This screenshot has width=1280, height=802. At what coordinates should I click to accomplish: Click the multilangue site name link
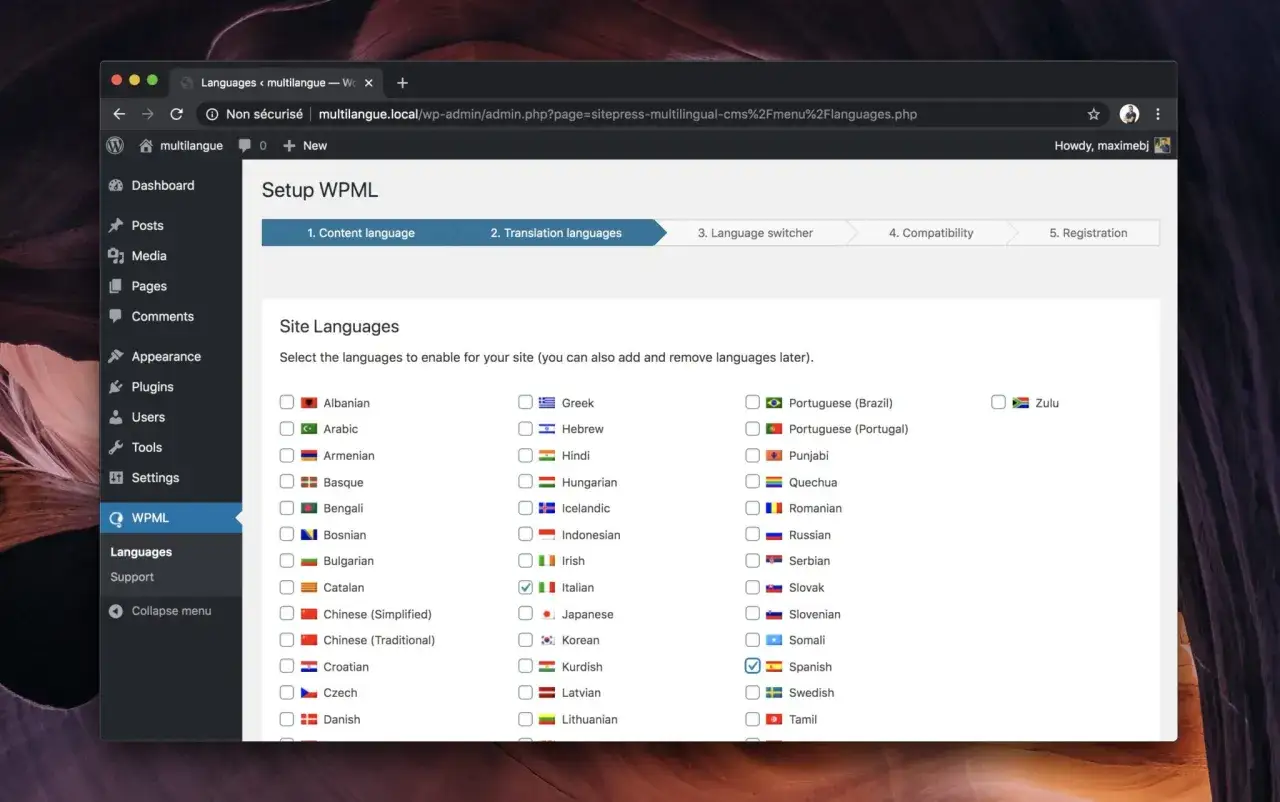coord(181,145)
